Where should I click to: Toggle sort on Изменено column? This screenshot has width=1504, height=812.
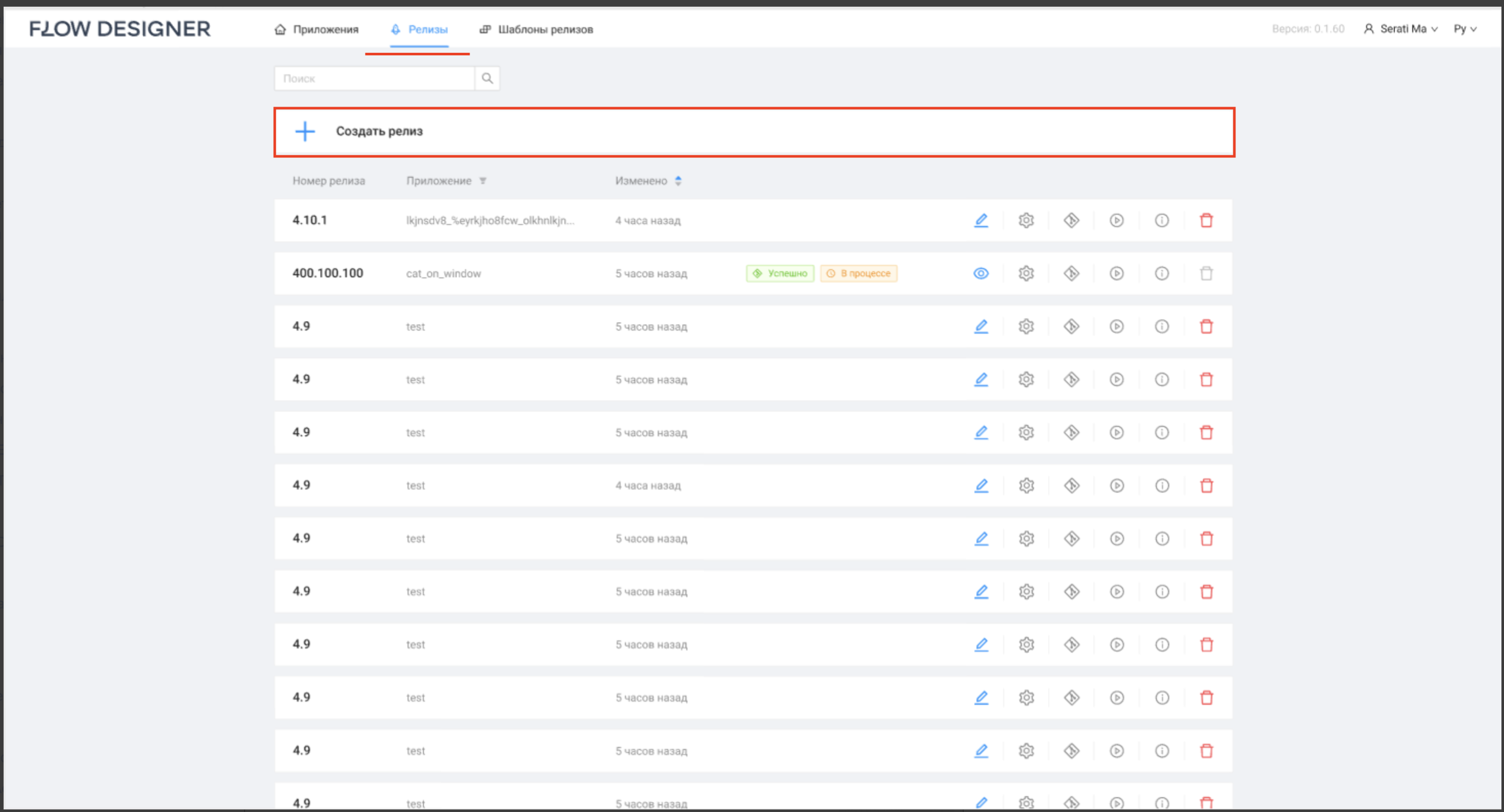(678, 181)
